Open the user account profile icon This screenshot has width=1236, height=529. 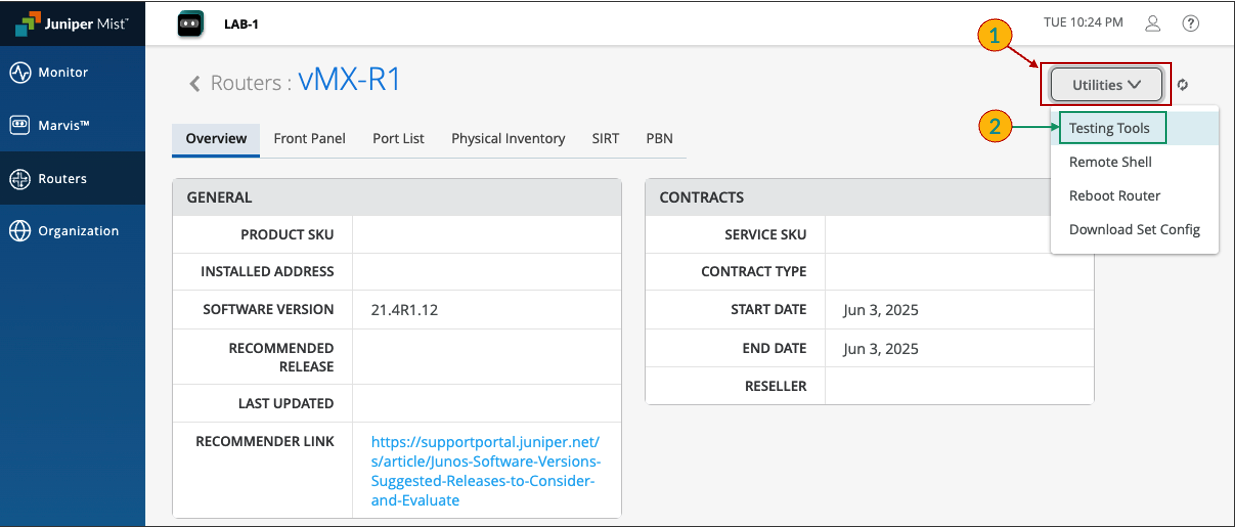[1153, 23]
